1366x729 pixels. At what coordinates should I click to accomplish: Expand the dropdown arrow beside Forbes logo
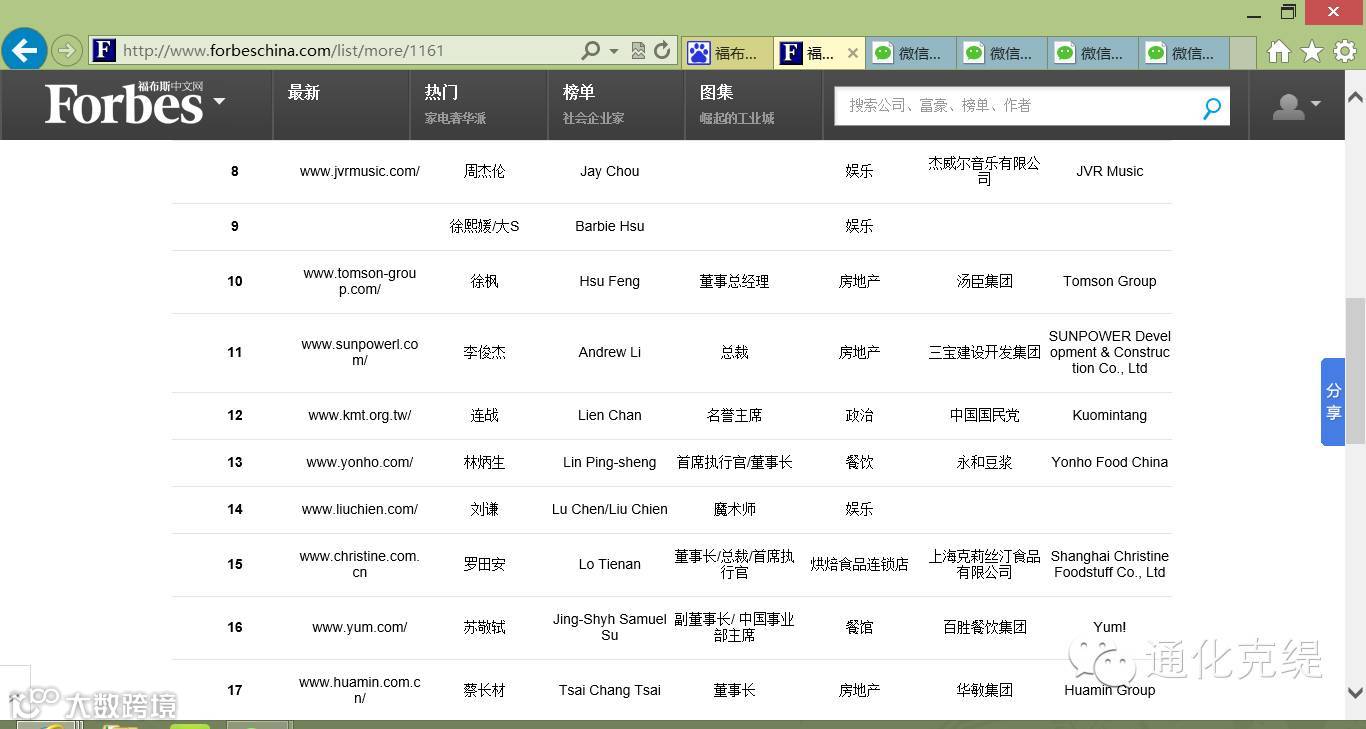click(219, 101)
